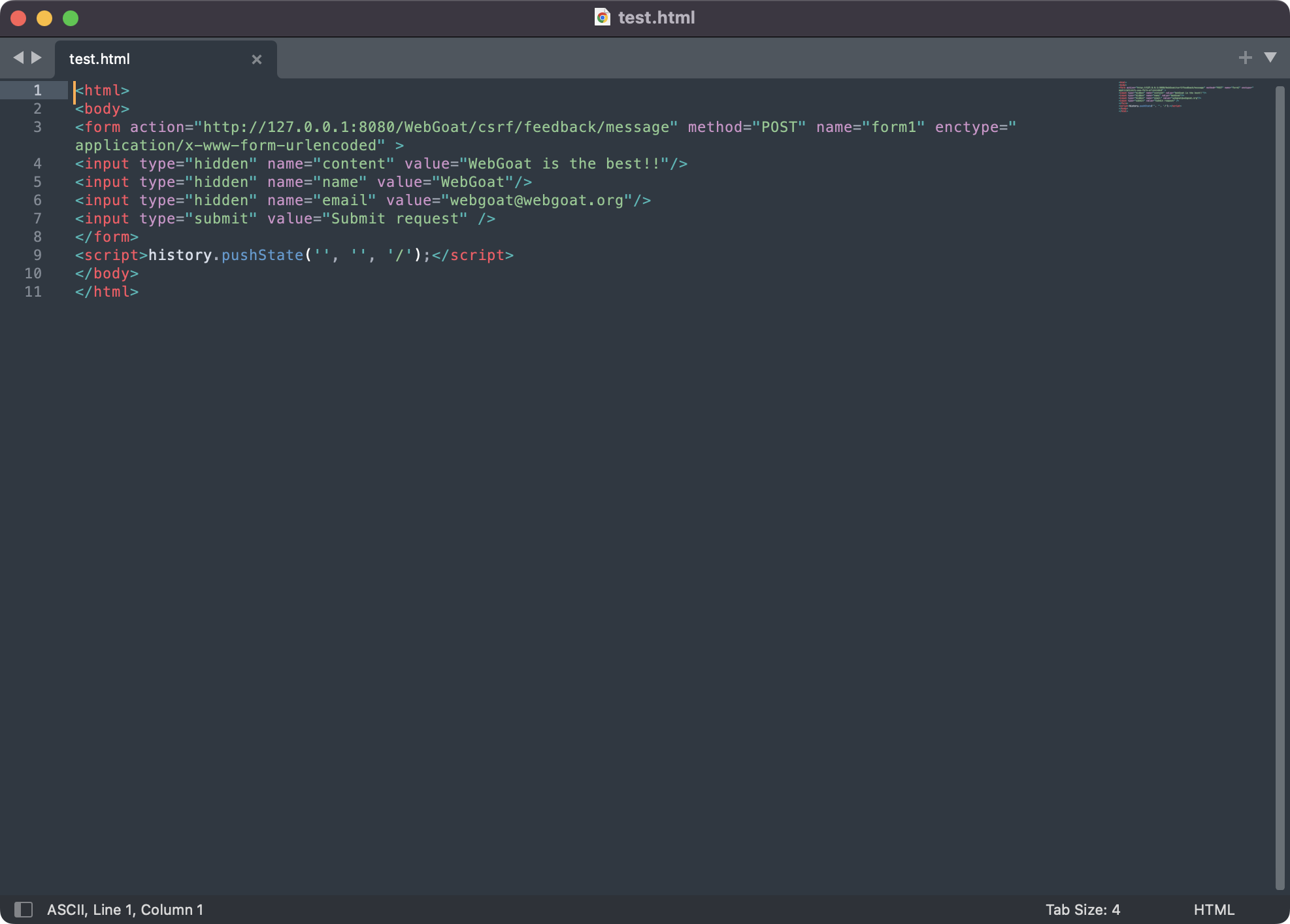
Task: Click line number 1 in gutter
Action: (37, 90)
